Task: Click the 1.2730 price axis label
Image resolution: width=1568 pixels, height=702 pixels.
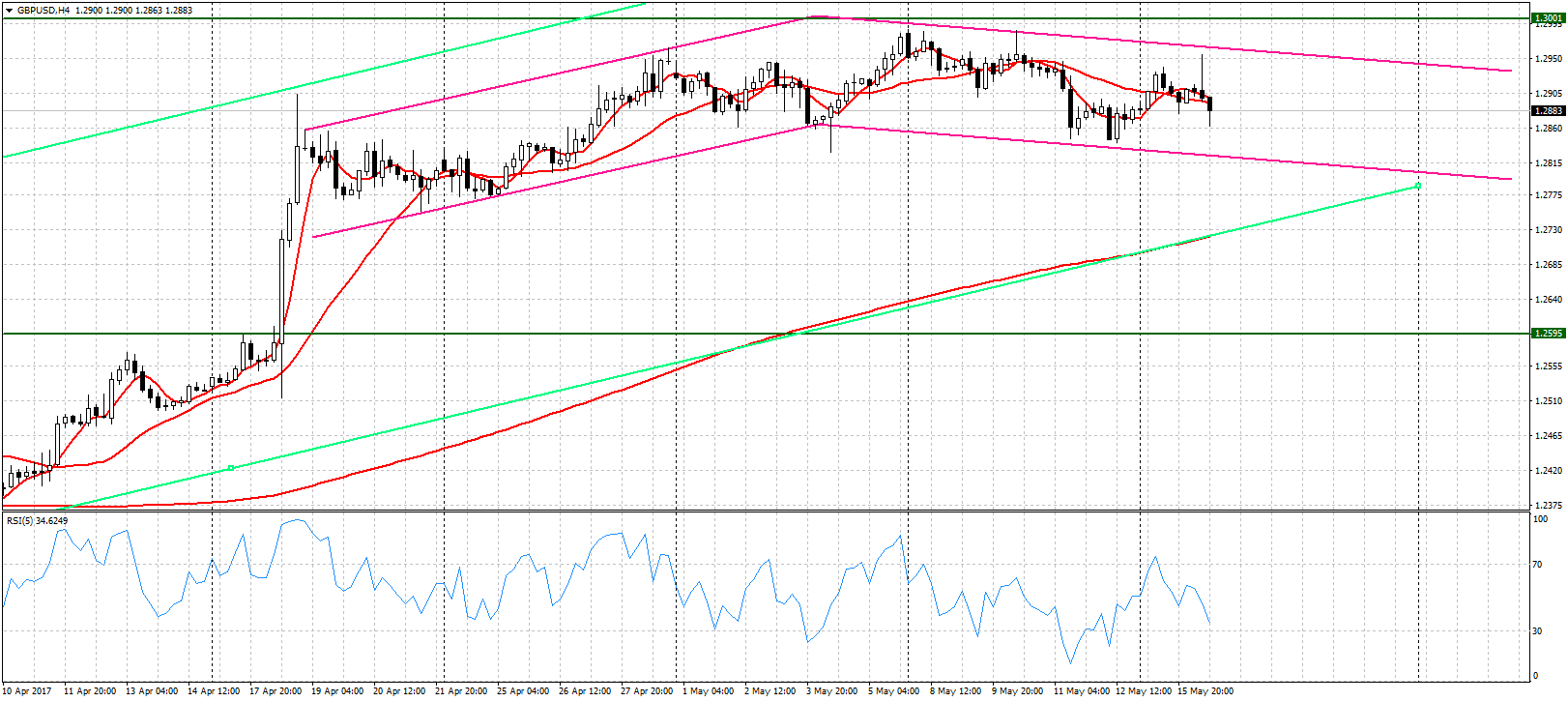Action: (x=1549, y=230)
